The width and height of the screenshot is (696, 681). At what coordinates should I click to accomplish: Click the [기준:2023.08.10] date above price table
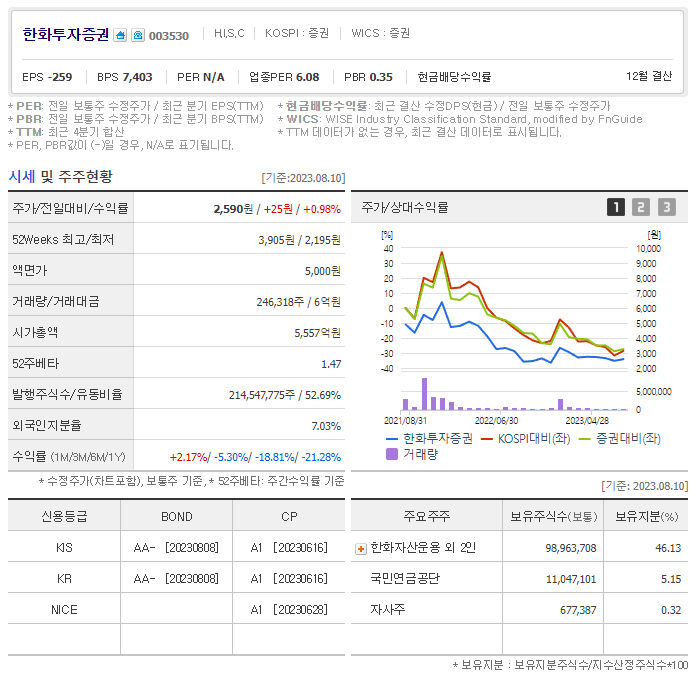pyautogui.click(x=303, y=178)
